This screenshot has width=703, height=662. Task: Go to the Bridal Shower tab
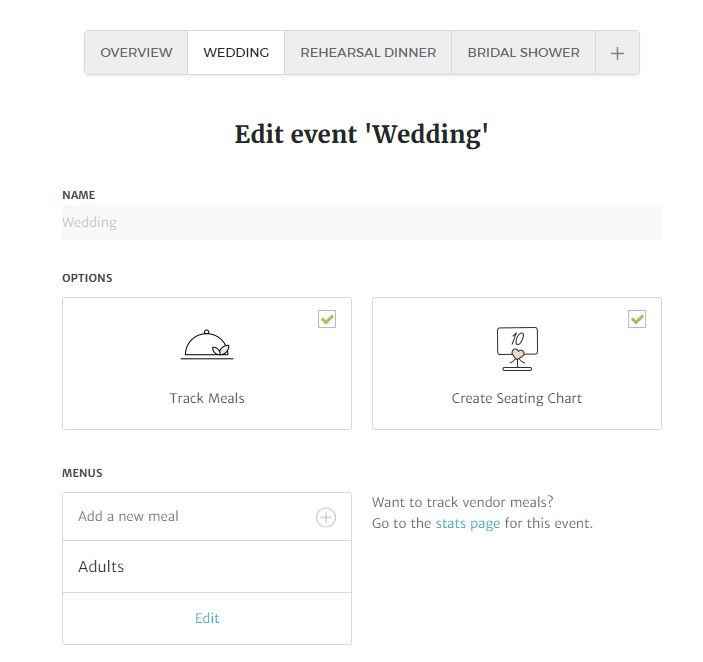(523, 52)
